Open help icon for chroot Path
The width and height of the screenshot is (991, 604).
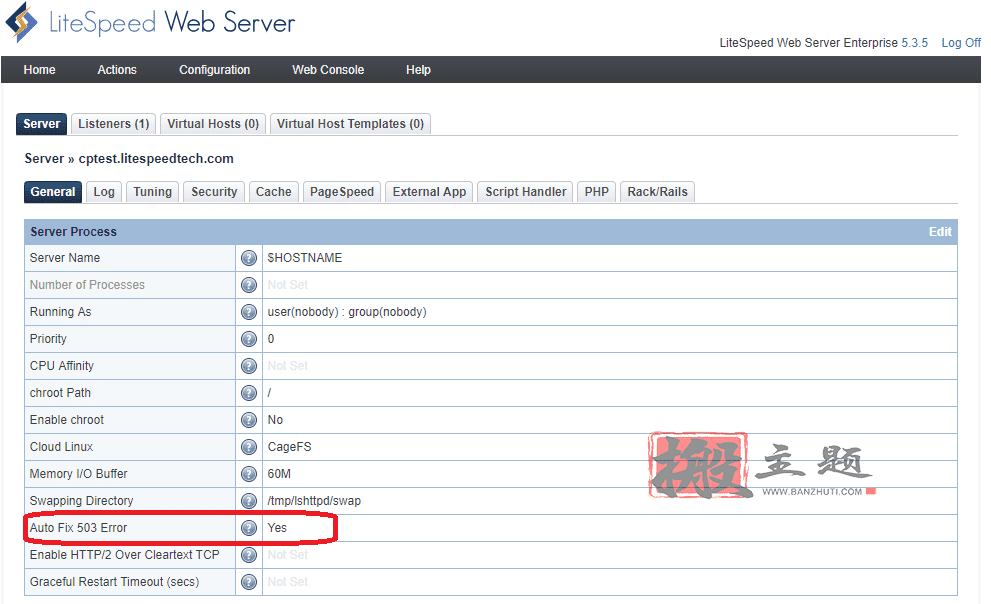pyautogui.click(x=249, y=393)
